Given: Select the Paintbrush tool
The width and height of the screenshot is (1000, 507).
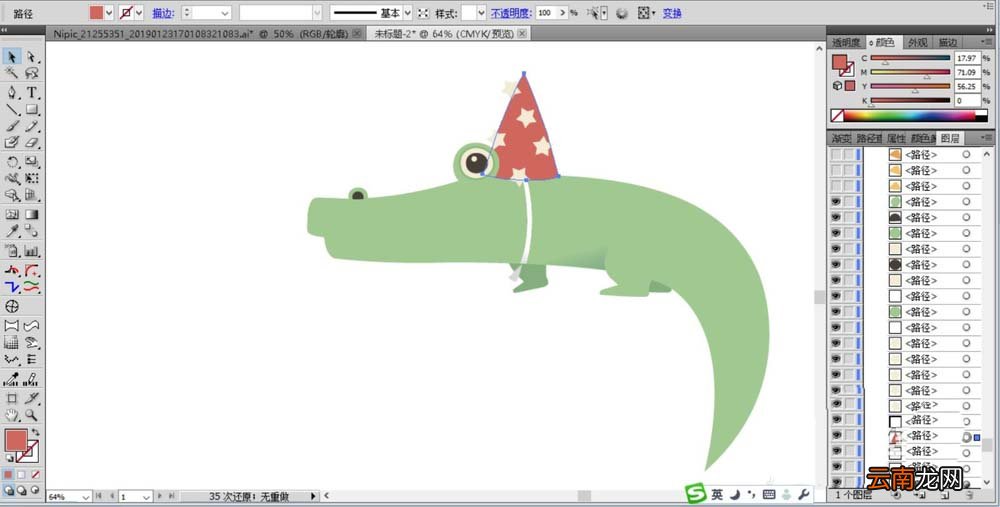Looking at the screenshot, I should click(x=11, y=126).
